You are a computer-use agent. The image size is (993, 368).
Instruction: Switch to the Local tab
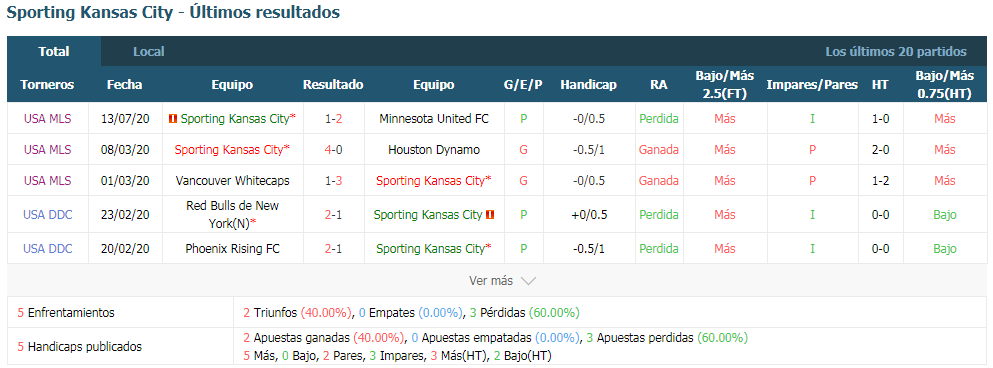click(149, 52)
